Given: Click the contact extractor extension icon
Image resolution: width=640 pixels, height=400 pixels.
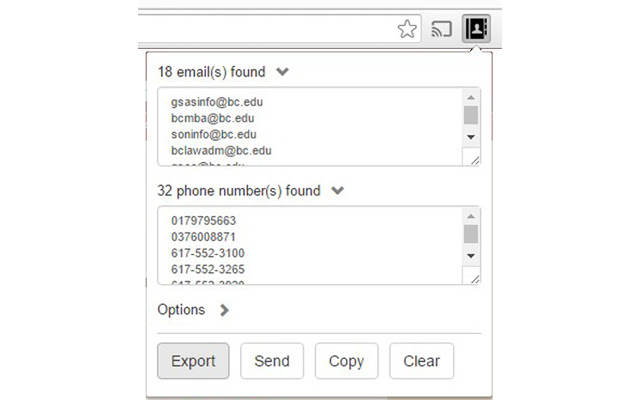Looking at the screenshot, I should pos(475,29).
